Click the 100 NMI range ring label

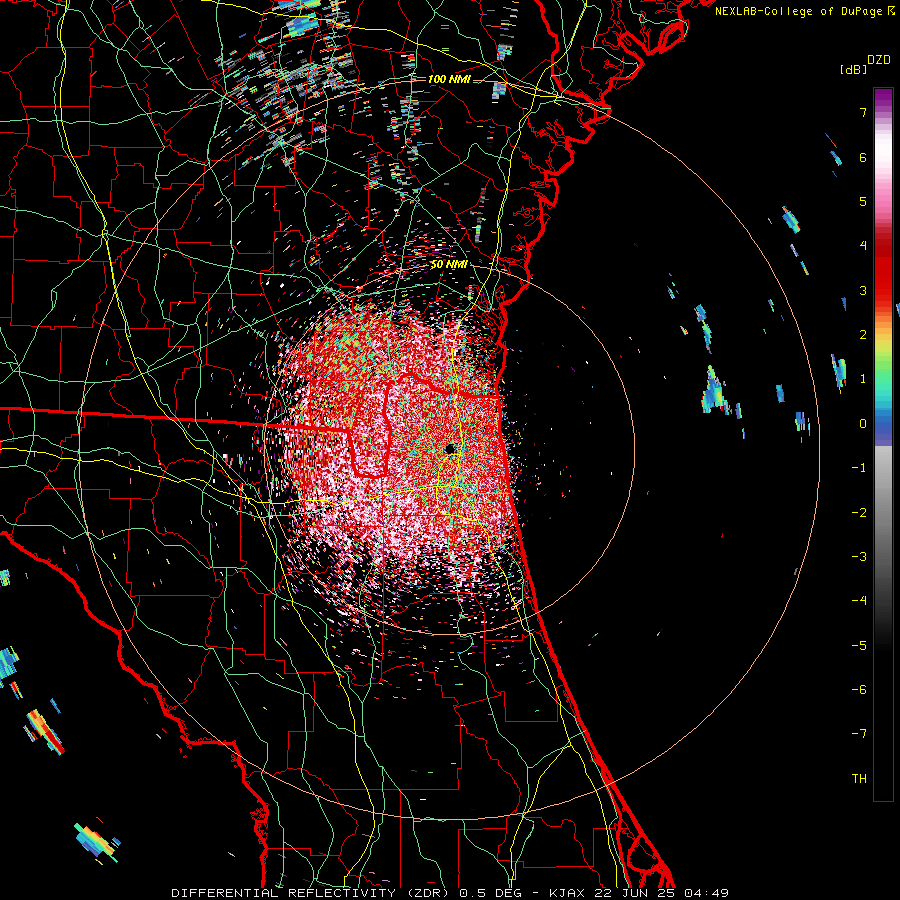(449, 79)
